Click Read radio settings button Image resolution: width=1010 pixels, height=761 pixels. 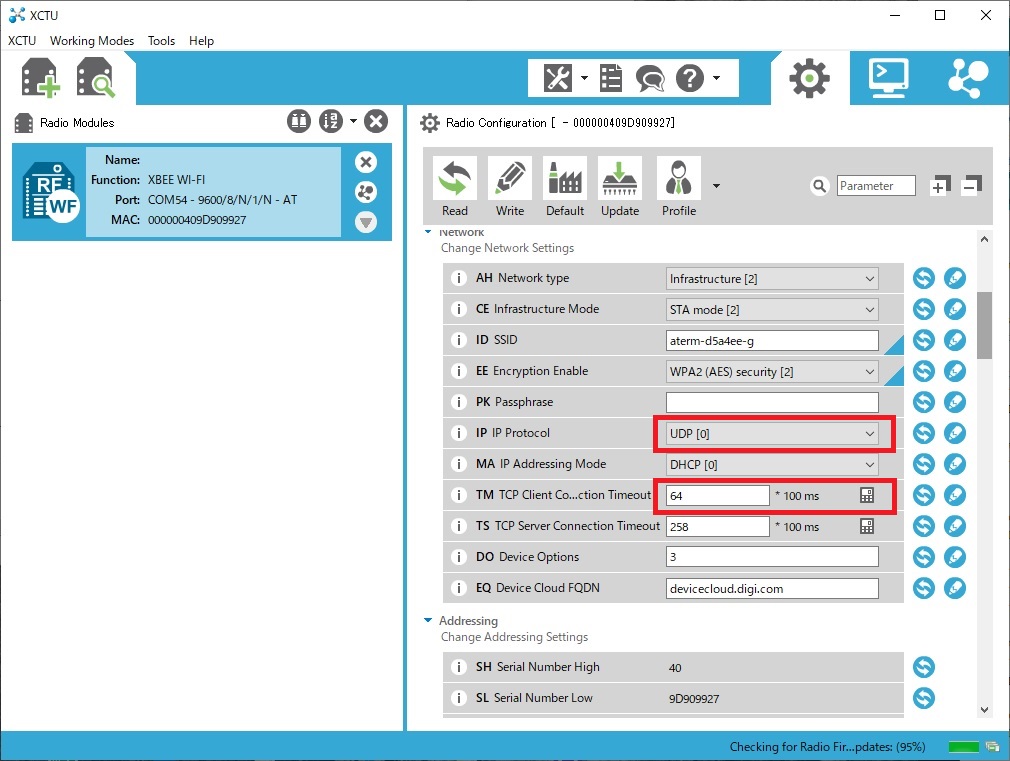tap(454, 187)
